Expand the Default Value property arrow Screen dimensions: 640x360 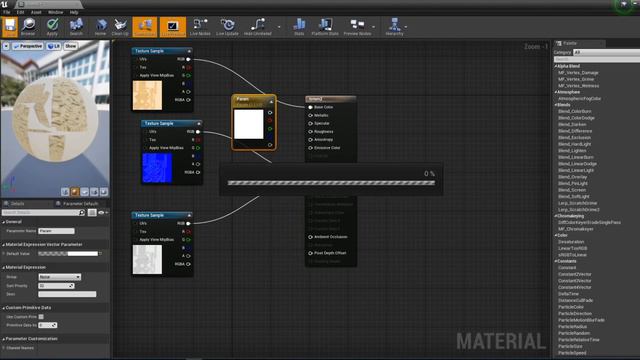[4, 253]
